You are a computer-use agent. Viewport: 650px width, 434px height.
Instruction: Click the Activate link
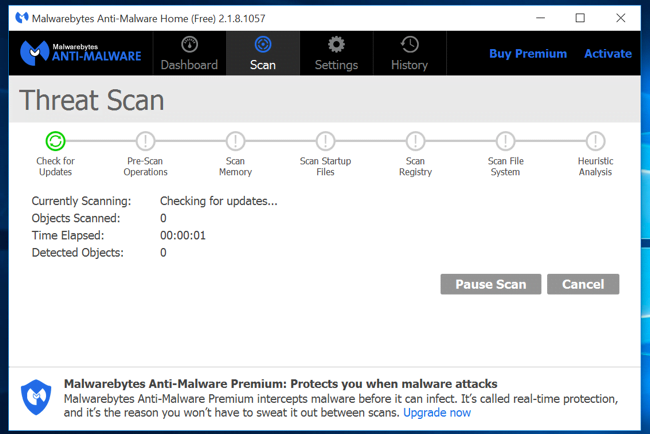[608, 53]
